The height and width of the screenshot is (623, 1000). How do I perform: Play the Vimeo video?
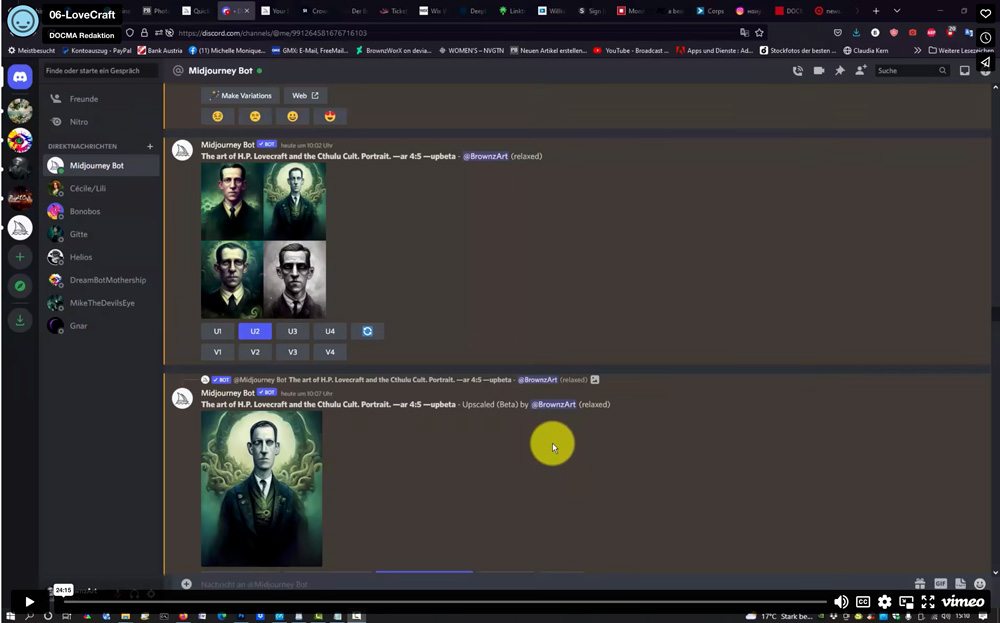coord(29,601)
